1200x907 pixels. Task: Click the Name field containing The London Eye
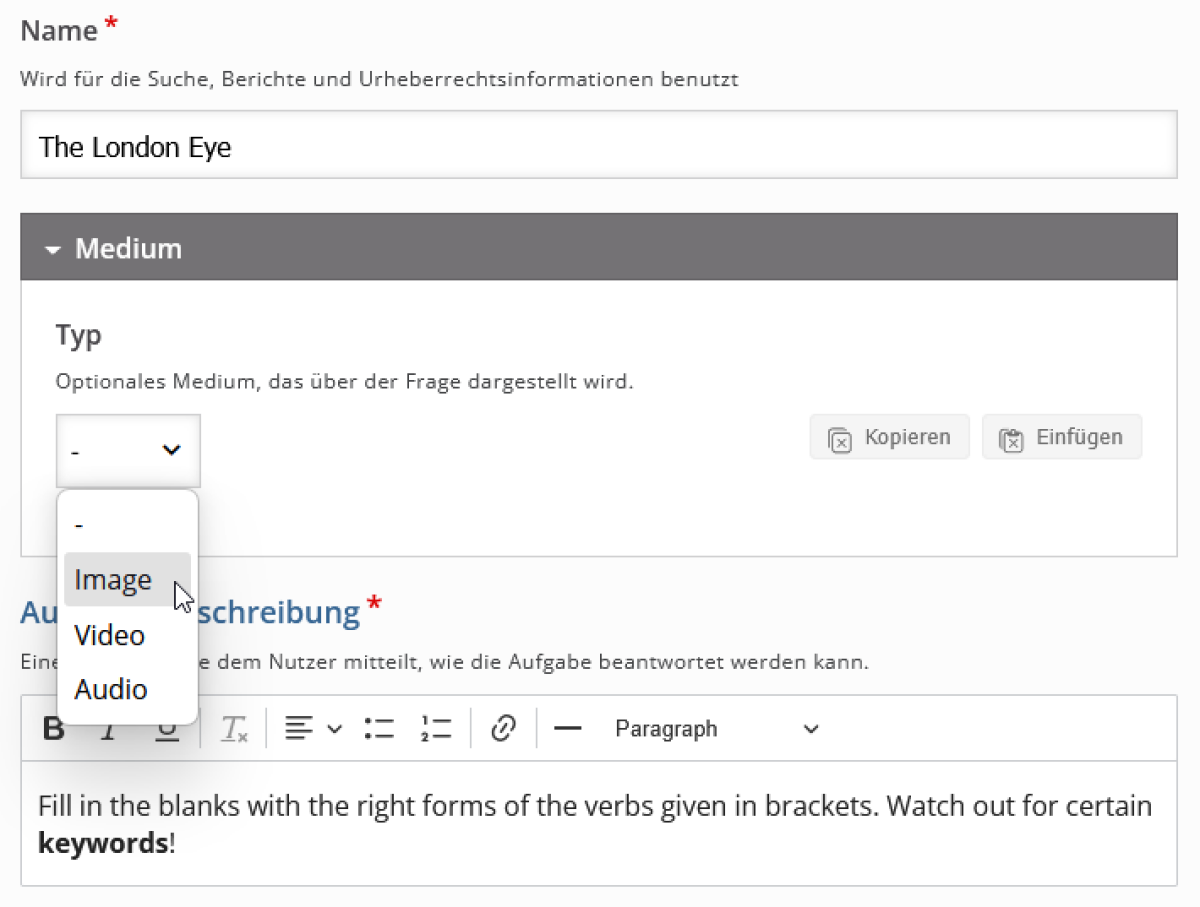coord(598,147)
